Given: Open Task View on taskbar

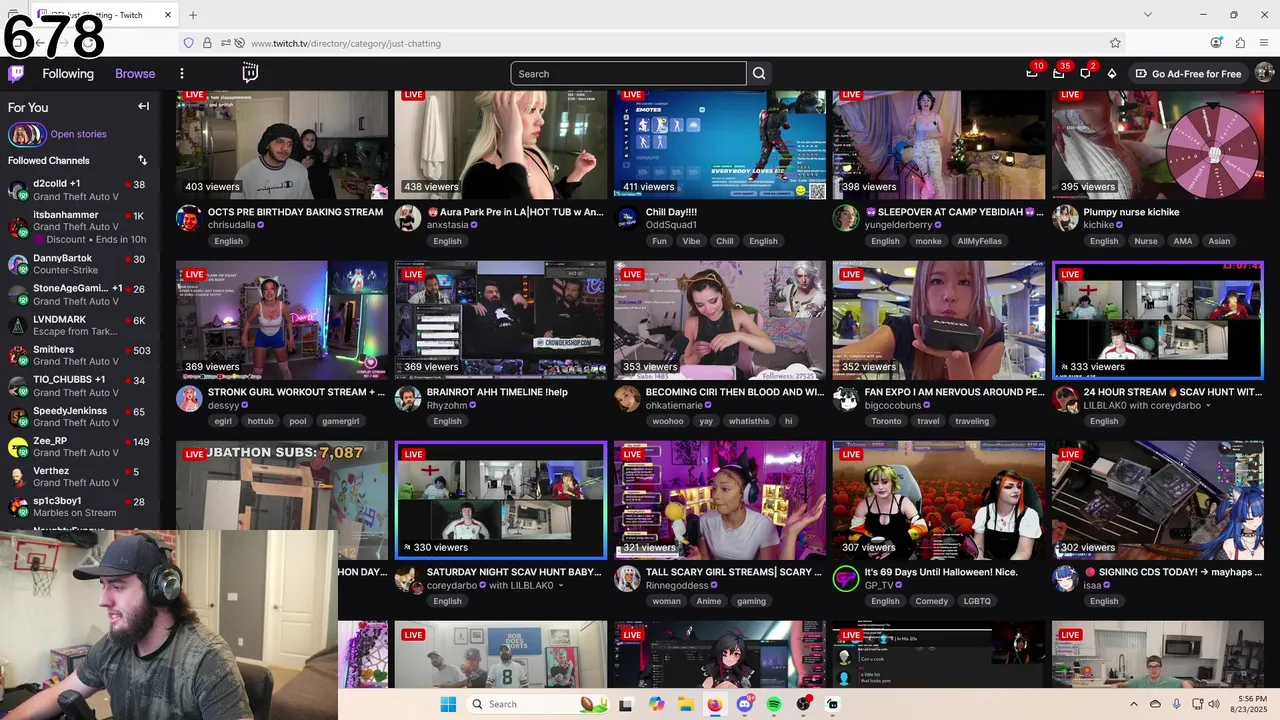Looking at the screenshot, I should 625,704.
